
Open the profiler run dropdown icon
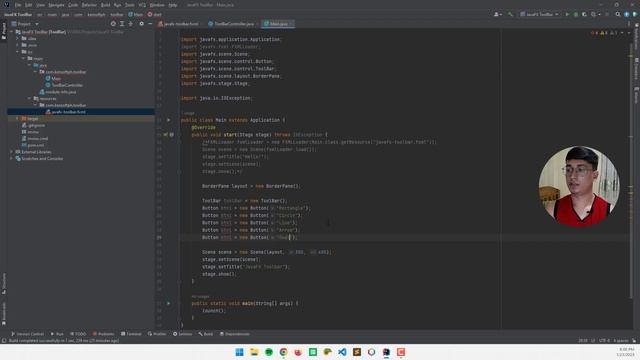[x=595, y=14]
